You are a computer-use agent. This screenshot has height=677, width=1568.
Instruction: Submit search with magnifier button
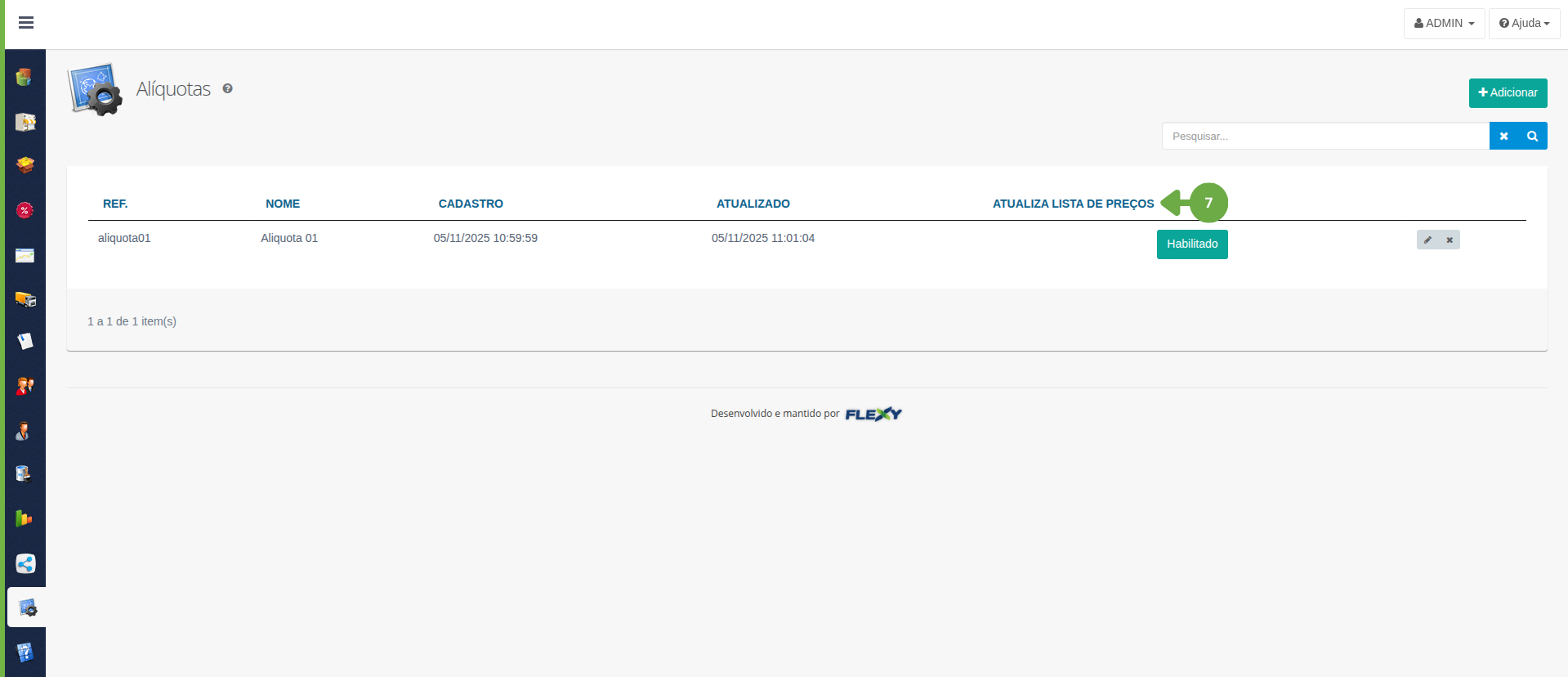pyautogui.click(x=1533, y=136)
